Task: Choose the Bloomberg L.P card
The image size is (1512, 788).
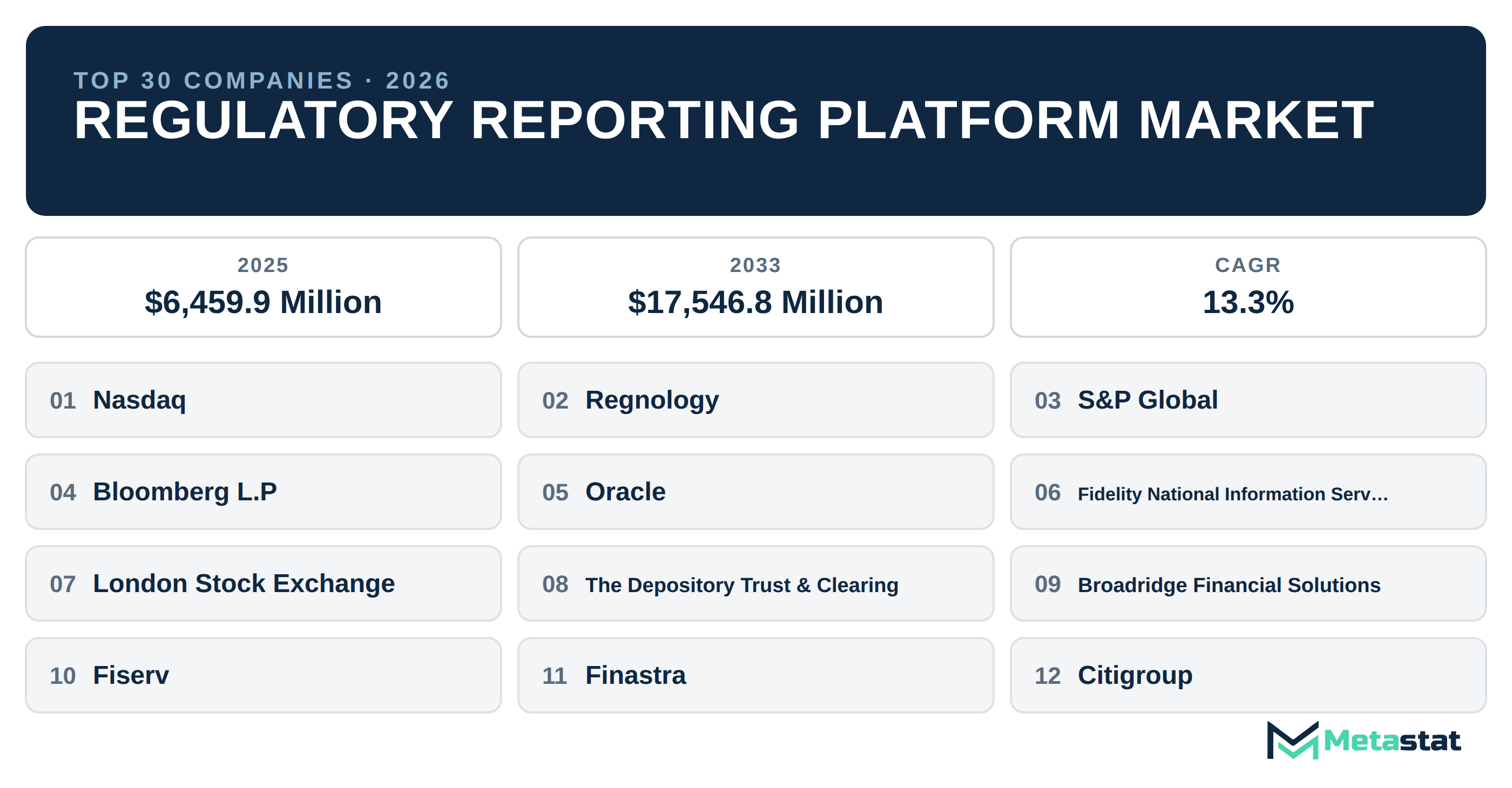Action: pyautogui.click(x=263, y=492)
